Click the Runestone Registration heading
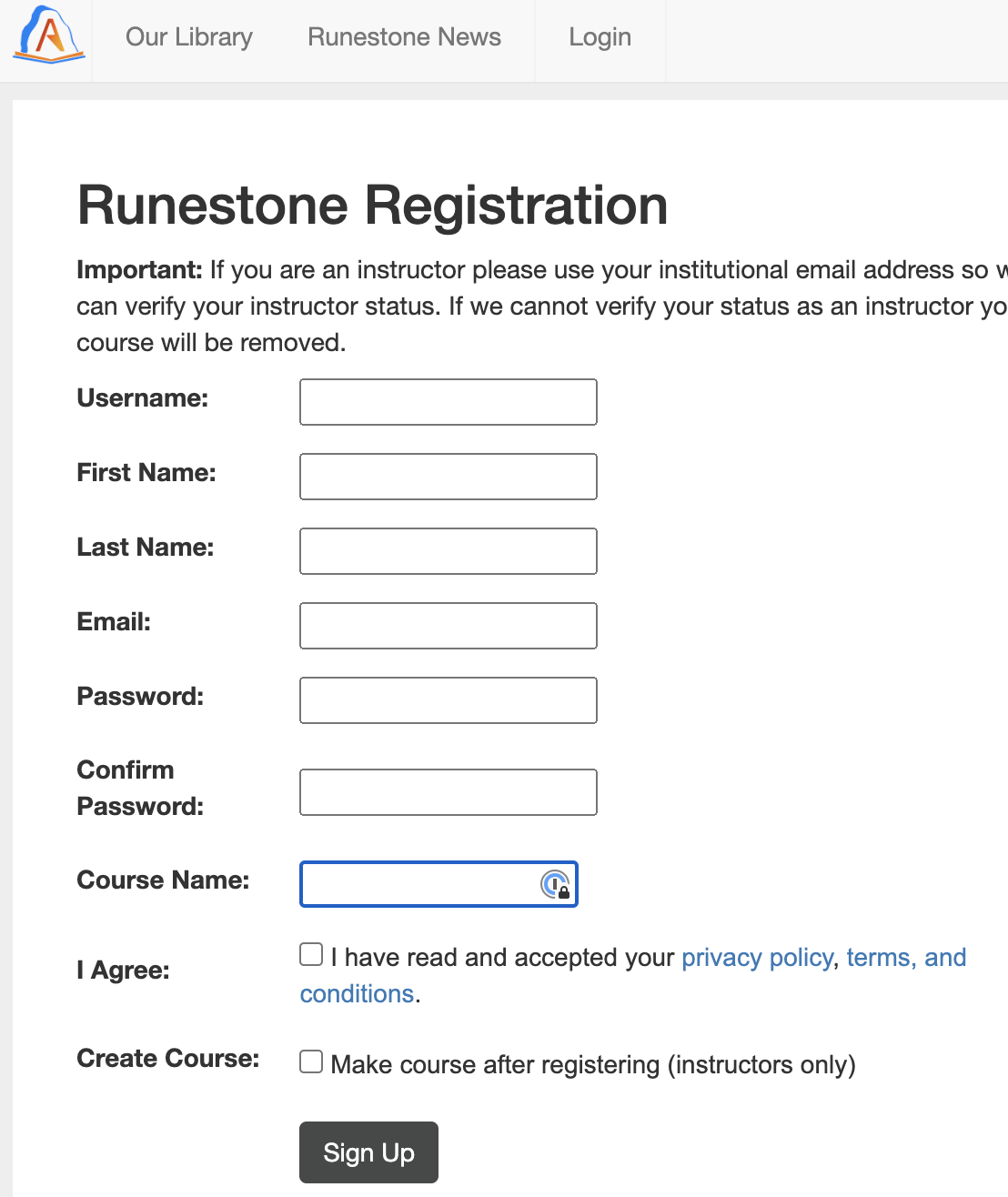The width and height of the screenshot is (1008, 1197). tap(372, 206)
